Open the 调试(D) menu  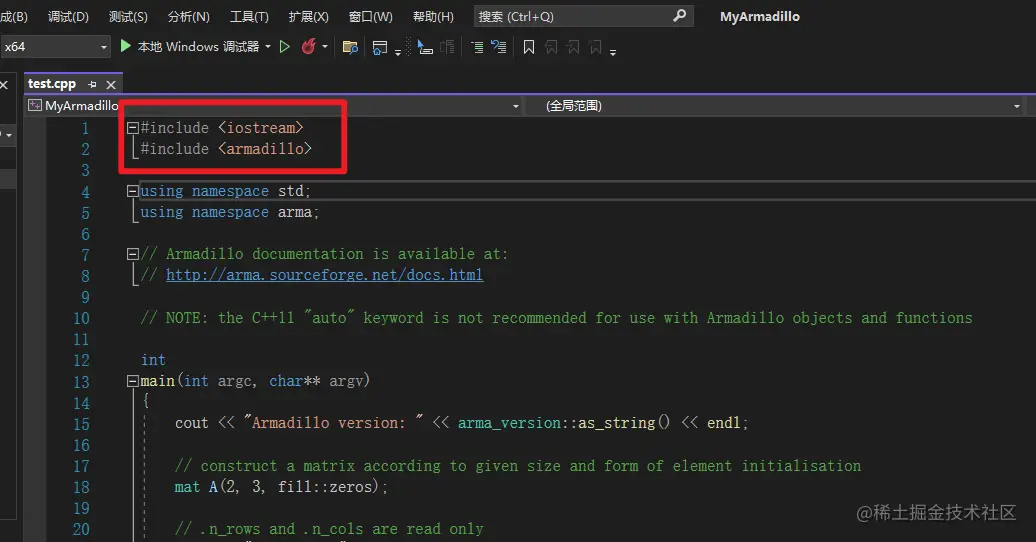[68, 17]
